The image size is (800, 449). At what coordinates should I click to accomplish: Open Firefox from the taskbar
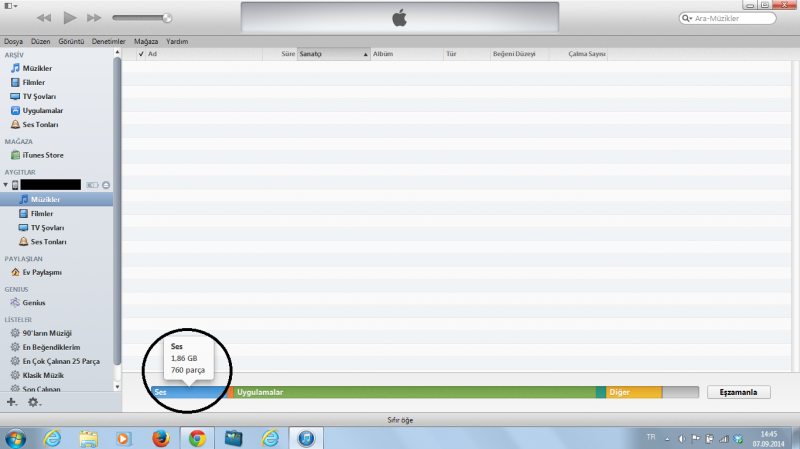(161, 438)
